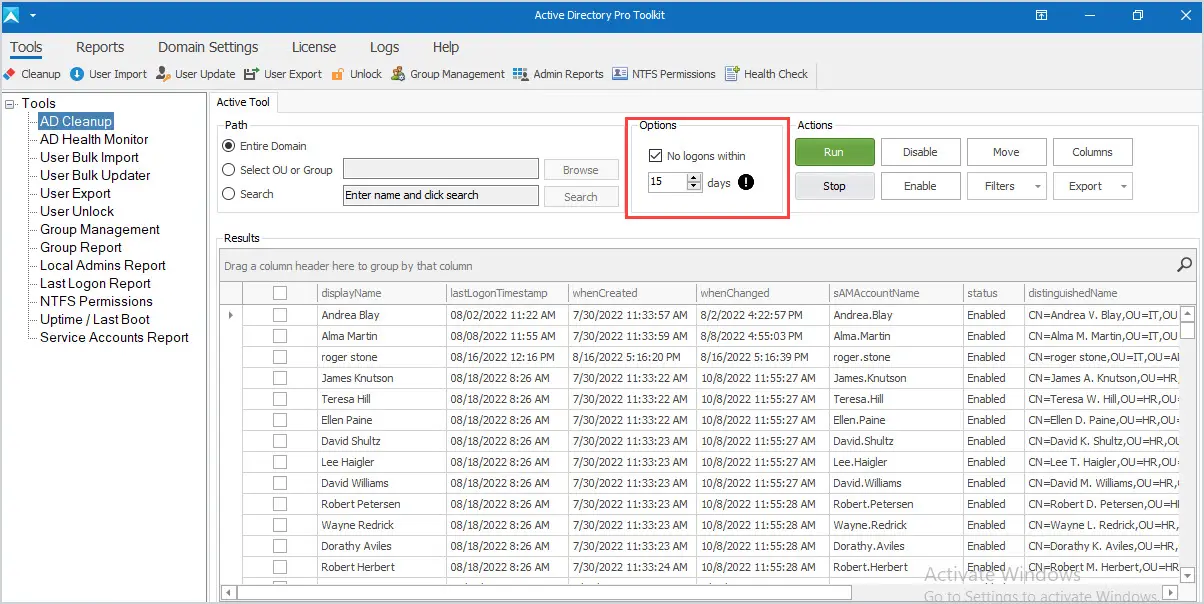Run Health Check from toolbar
This screenshot has height=604, width=1204.
coord(766,74)
